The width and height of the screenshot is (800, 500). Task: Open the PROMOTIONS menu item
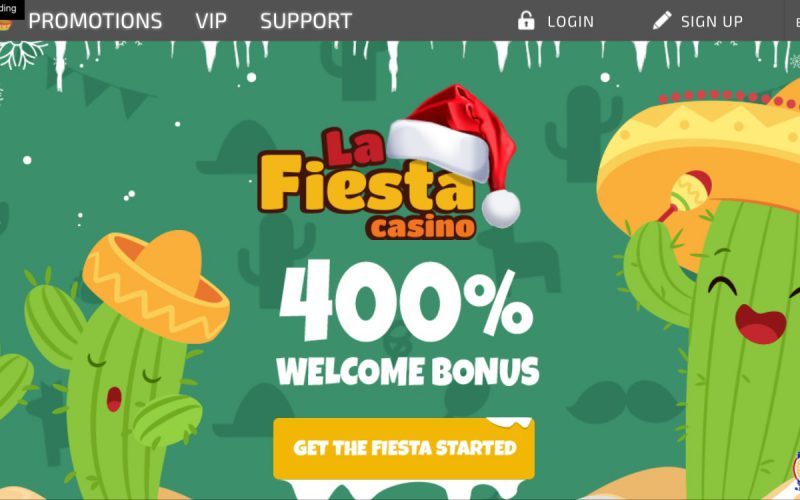95,21
